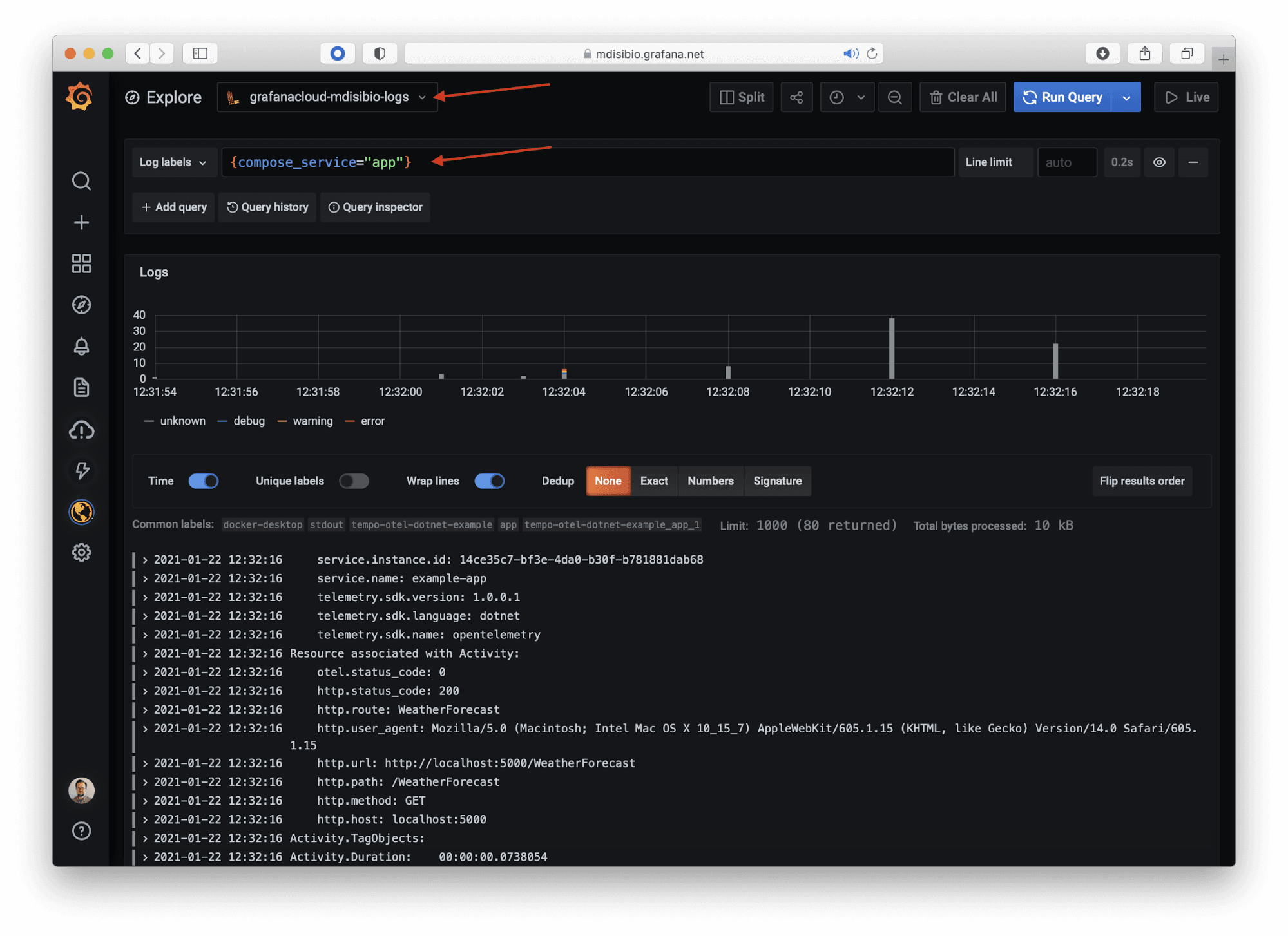The width and height of the screenshot is (1288, 936).
Task: Open the grafanacloud-mdisibio-logs datasource dropdown
Action: [x=327, y=97]
